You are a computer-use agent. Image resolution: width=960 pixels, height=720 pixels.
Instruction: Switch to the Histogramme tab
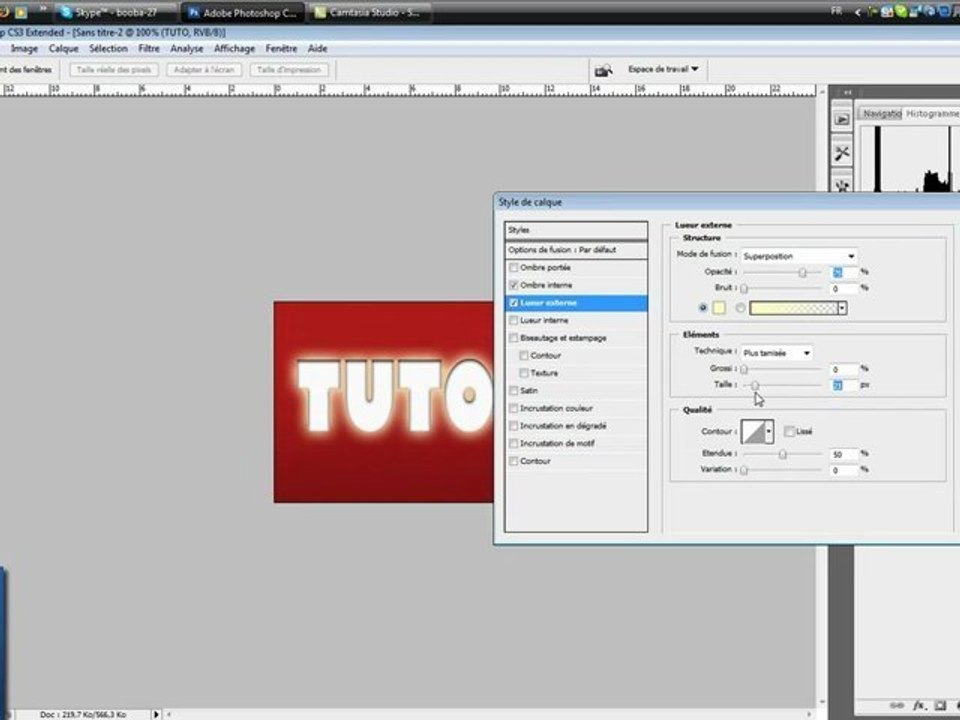click(931, 114)
